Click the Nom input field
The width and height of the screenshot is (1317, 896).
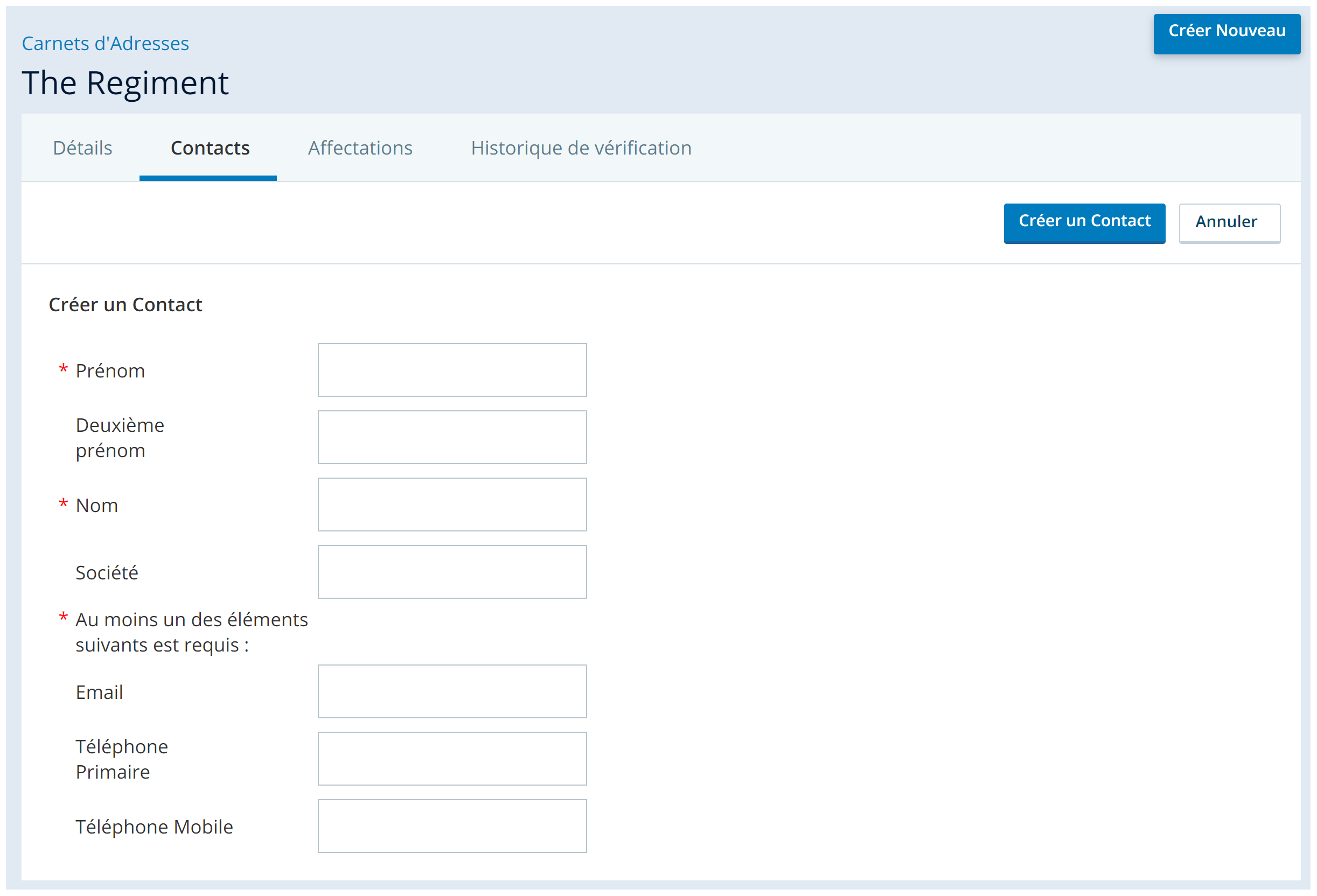point(452,504)
